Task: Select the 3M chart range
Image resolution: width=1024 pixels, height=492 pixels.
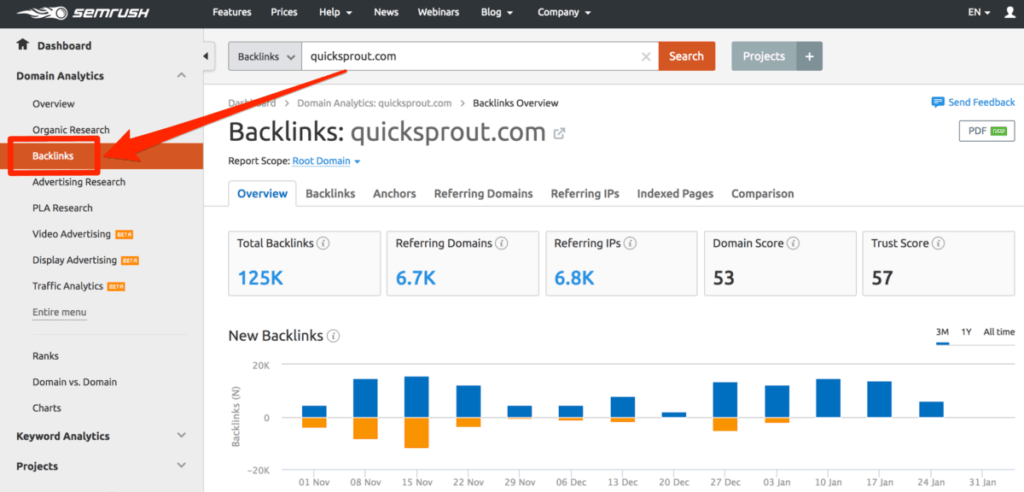Action: click(x=942, y=332)
